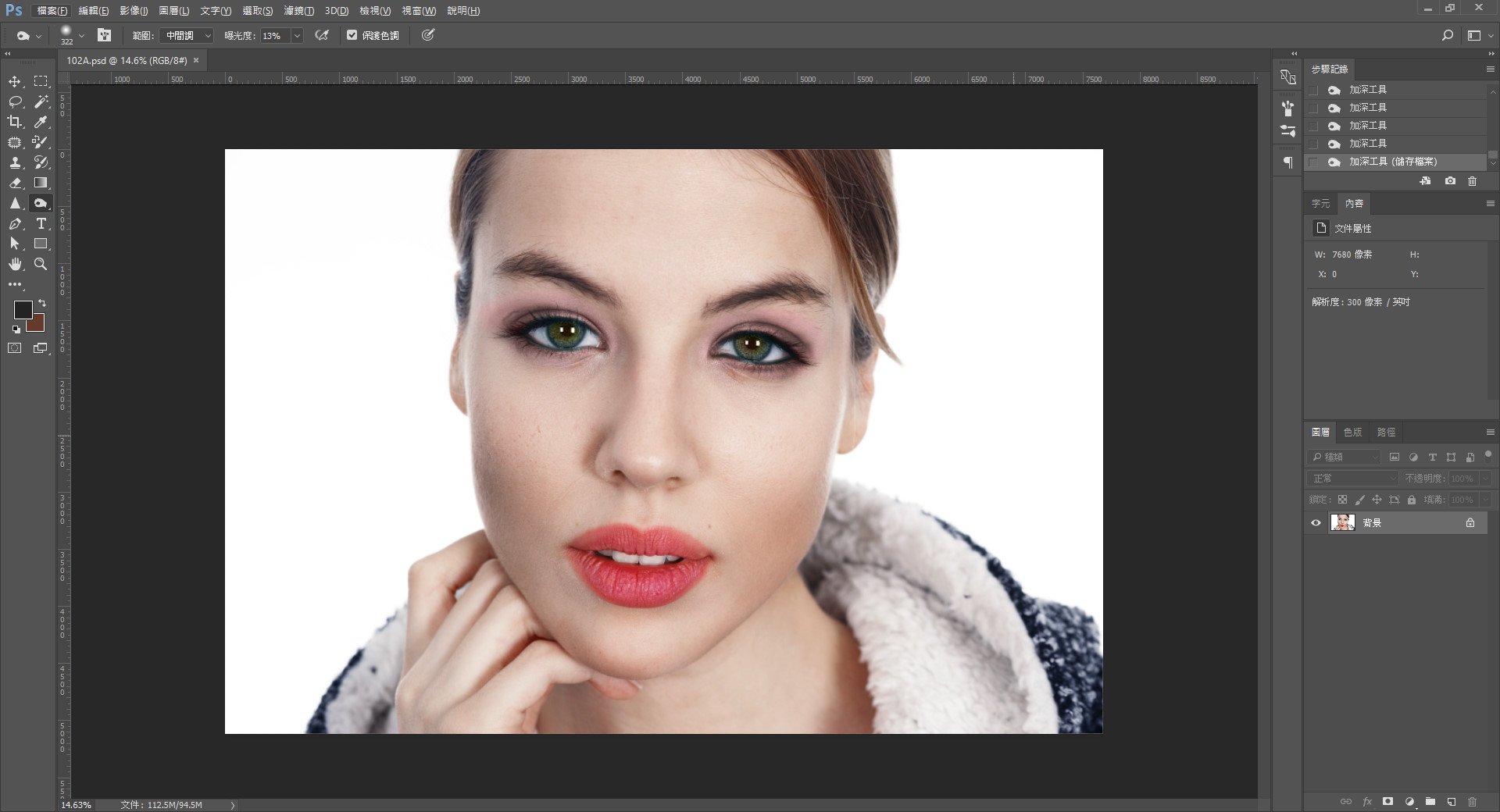Create new document from current state

(x=1426, y=180)
